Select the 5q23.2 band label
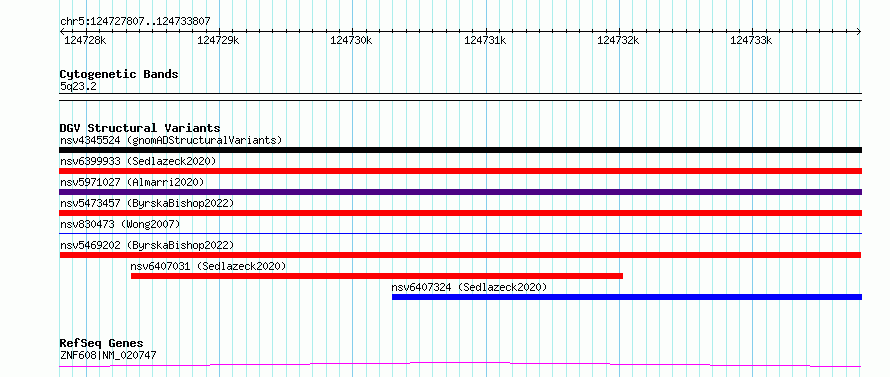 (78, 86)
